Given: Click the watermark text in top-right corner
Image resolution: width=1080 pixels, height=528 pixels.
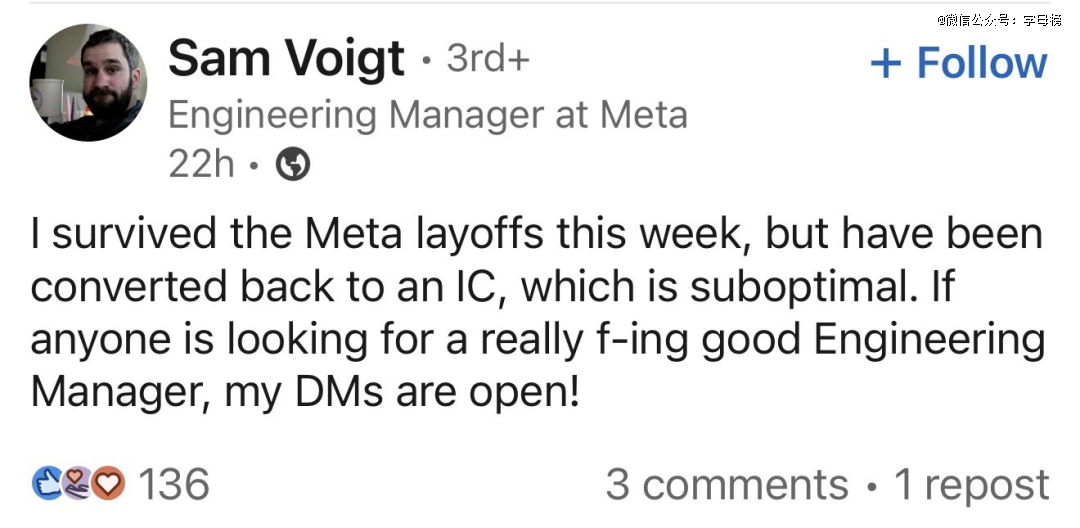Looking at the screenshot, I should pyautogui.click(x=999, y=21).
